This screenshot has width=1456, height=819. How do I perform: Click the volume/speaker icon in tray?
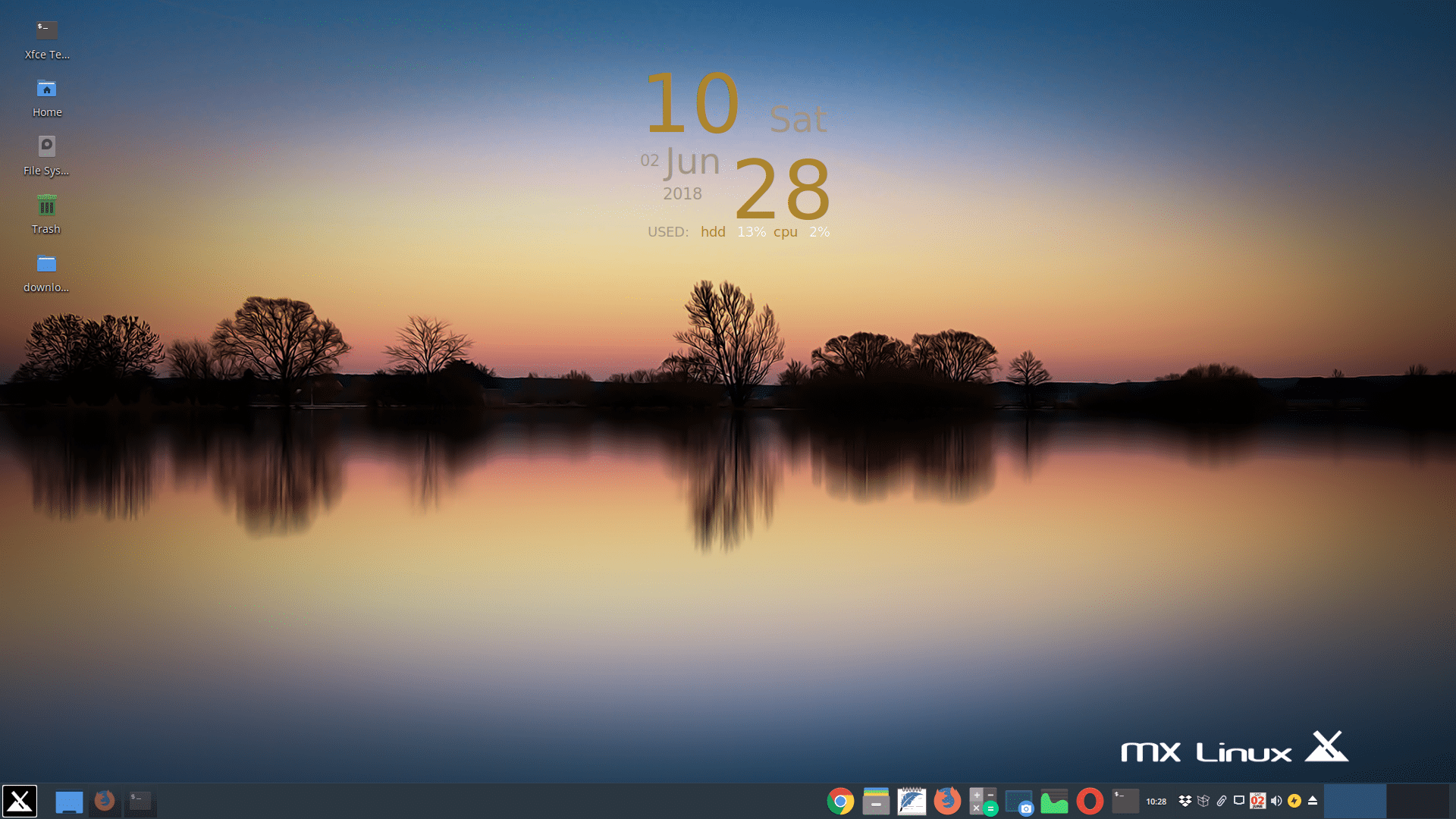[x=1276, y=800]
